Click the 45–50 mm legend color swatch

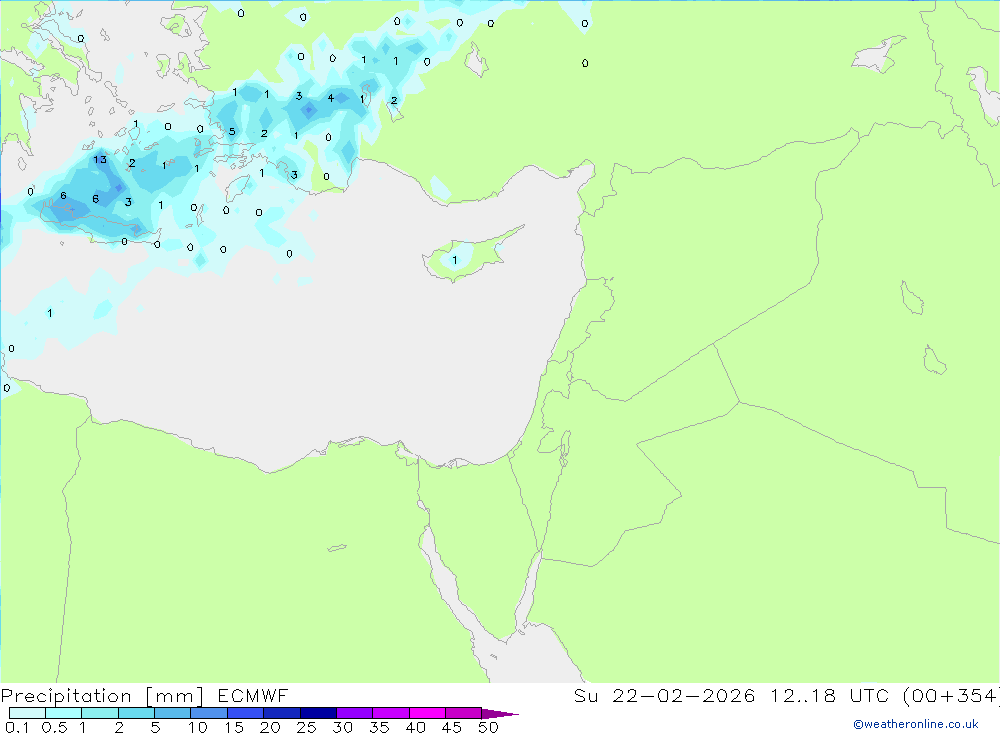pos(464,713)
